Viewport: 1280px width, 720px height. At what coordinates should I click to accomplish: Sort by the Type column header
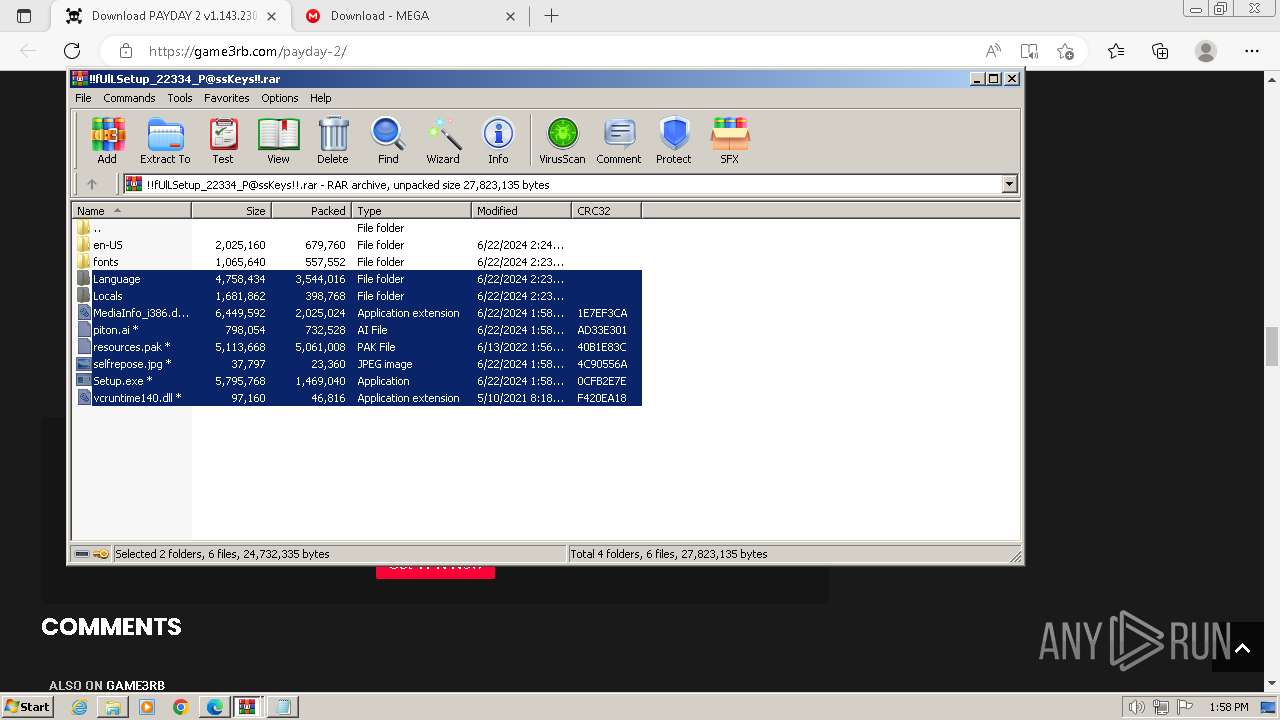click(411, 211)
